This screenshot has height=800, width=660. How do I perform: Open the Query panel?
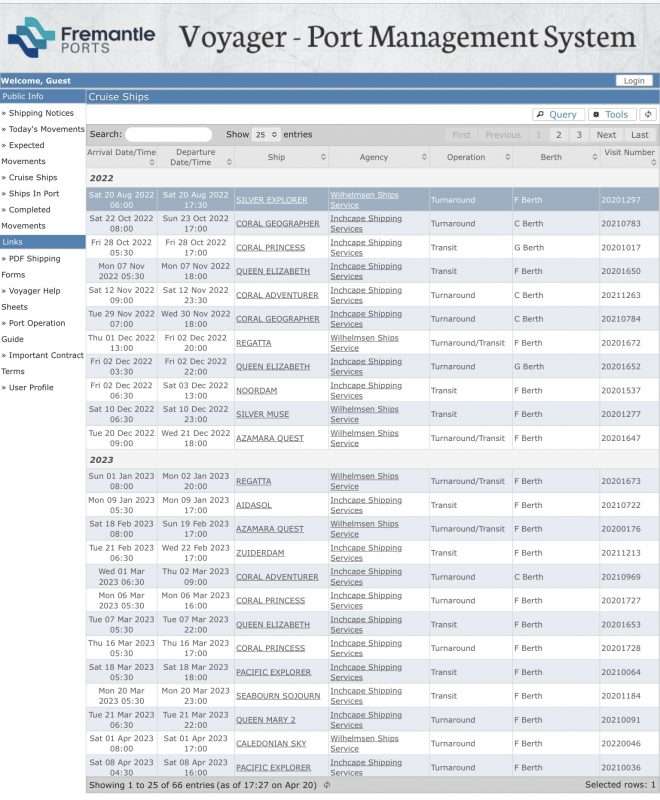[x=557, y=114]
